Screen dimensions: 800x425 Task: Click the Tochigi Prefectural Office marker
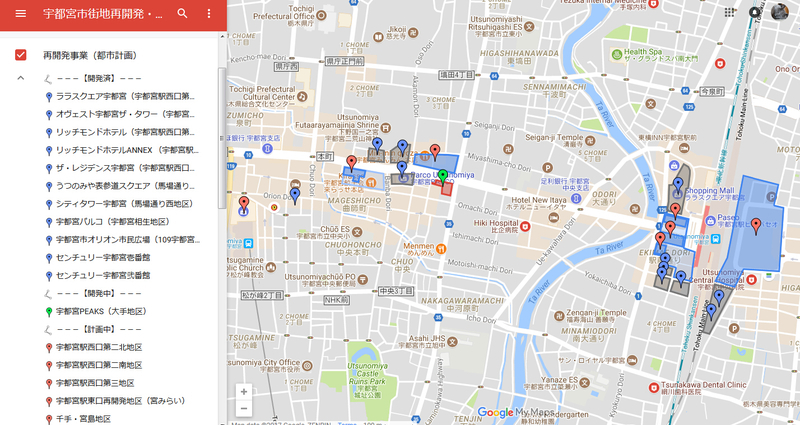pos(321,16)
